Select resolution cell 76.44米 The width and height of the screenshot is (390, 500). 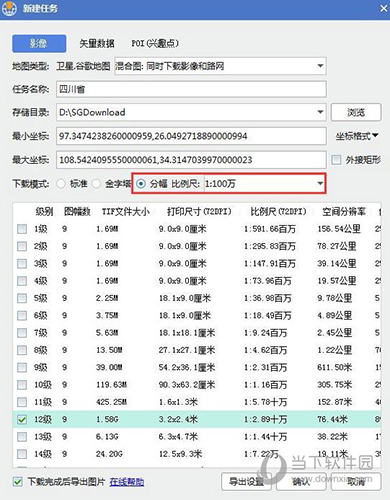[x=332, y=419]
